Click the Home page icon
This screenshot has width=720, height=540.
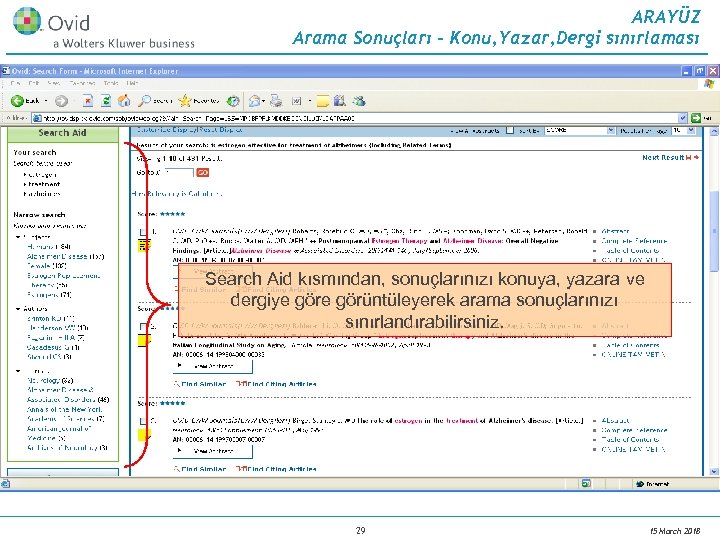click(124, 101)
